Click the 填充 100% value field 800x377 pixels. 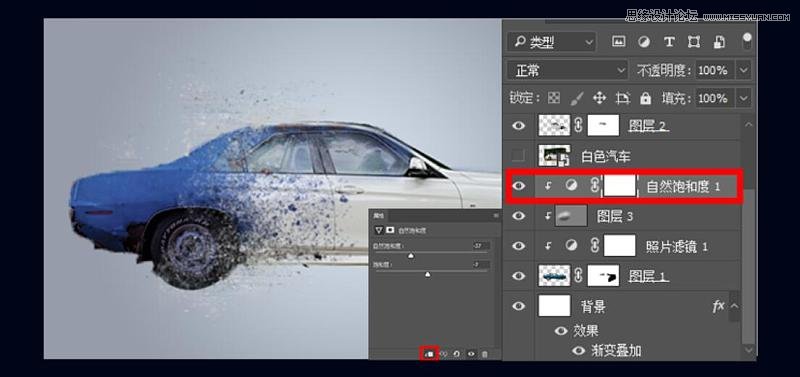[x=715, y=97]
